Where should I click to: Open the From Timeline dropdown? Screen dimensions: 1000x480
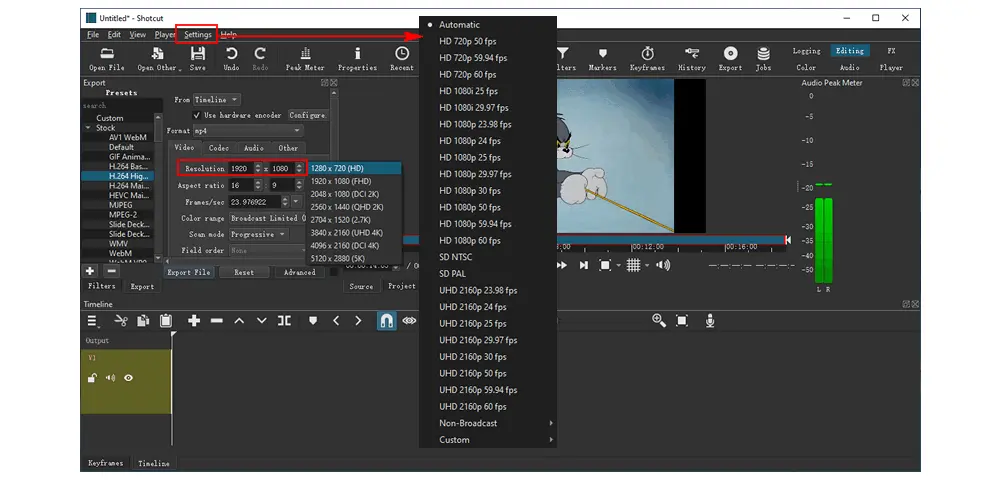click(217, 100)
